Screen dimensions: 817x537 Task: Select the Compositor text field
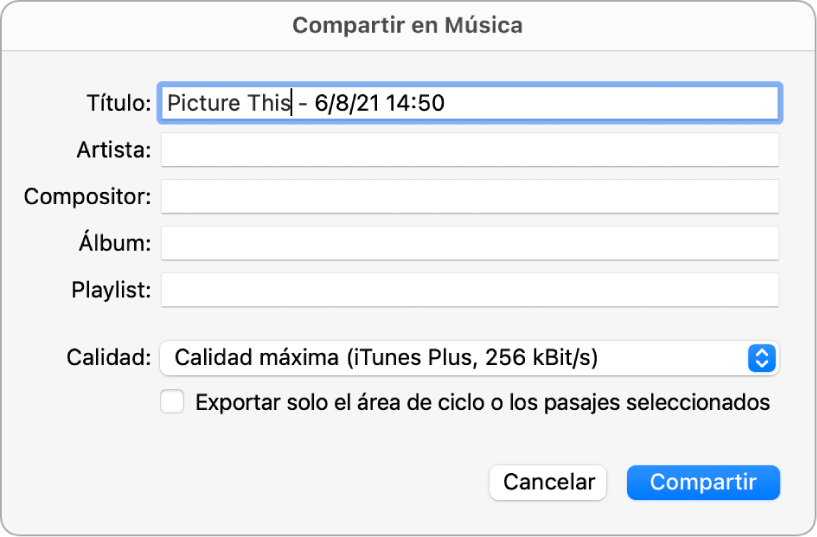point(469,196)
